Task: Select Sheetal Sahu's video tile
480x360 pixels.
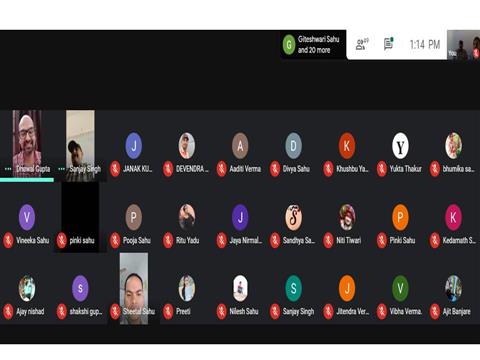Action: pyautogui.click(x=134, y=288)
